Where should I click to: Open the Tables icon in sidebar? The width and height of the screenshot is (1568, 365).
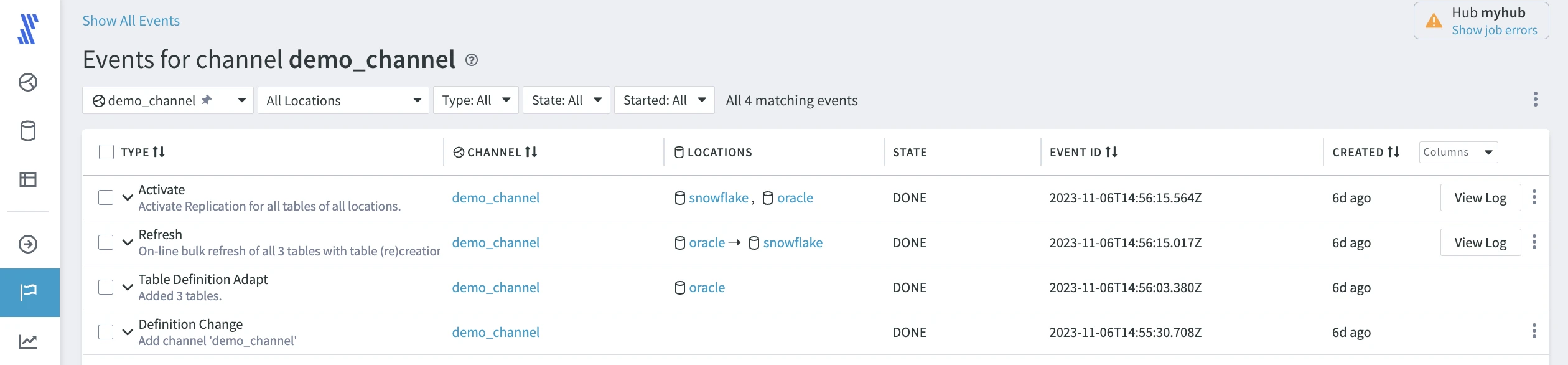[28, 179]
